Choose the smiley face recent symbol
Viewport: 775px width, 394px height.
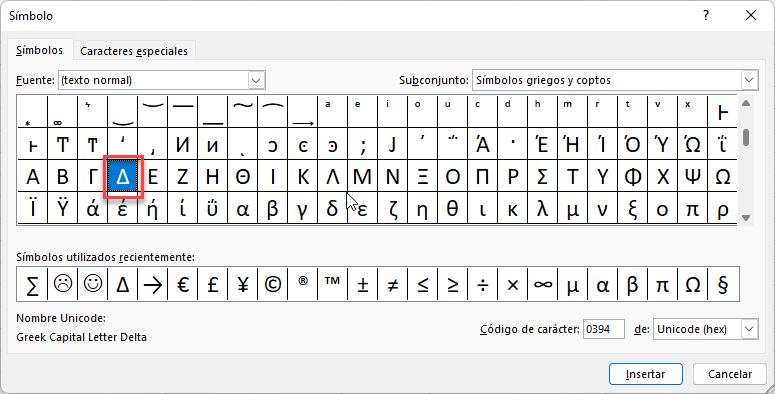point(93,284)
